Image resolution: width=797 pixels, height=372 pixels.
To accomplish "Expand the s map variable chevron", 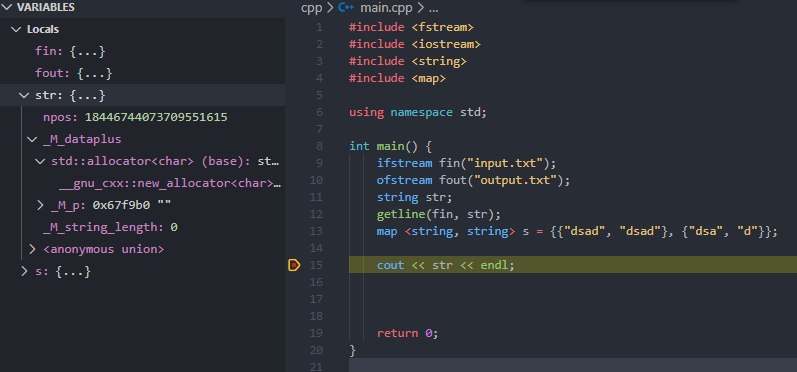I will [x=23, y=271].
